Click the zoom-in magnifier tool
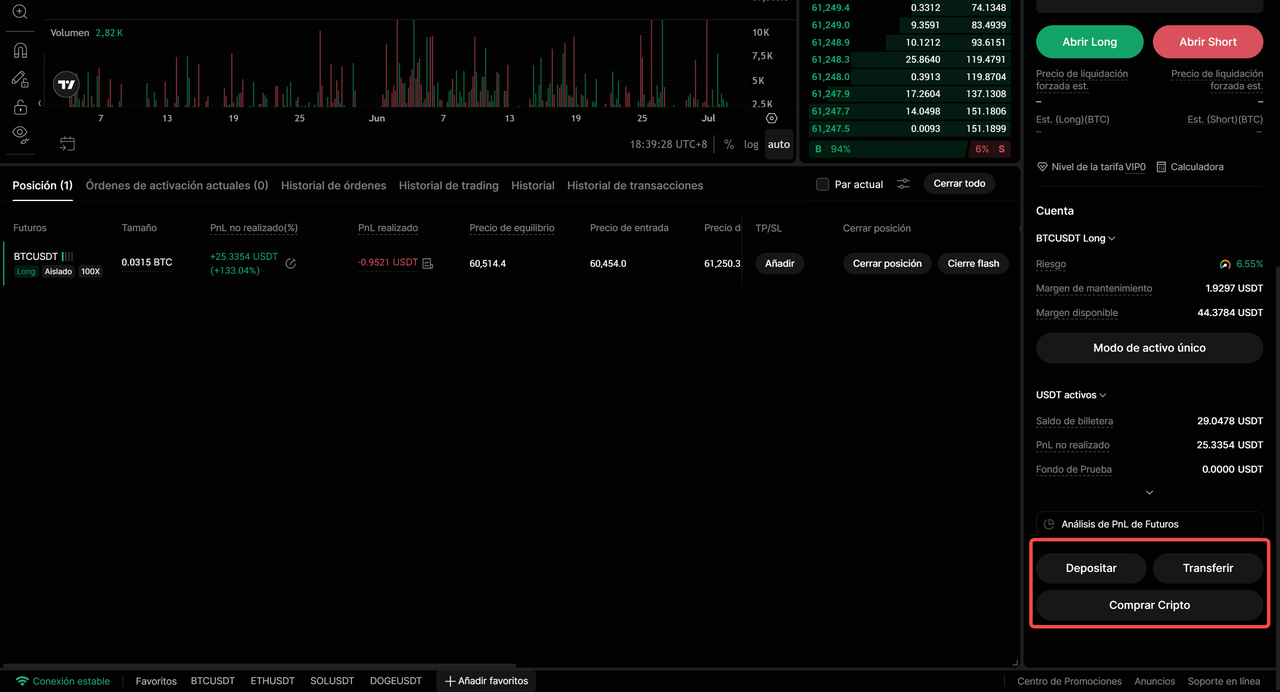Viewport: 1280px width, 692px height. pos(20,12)
